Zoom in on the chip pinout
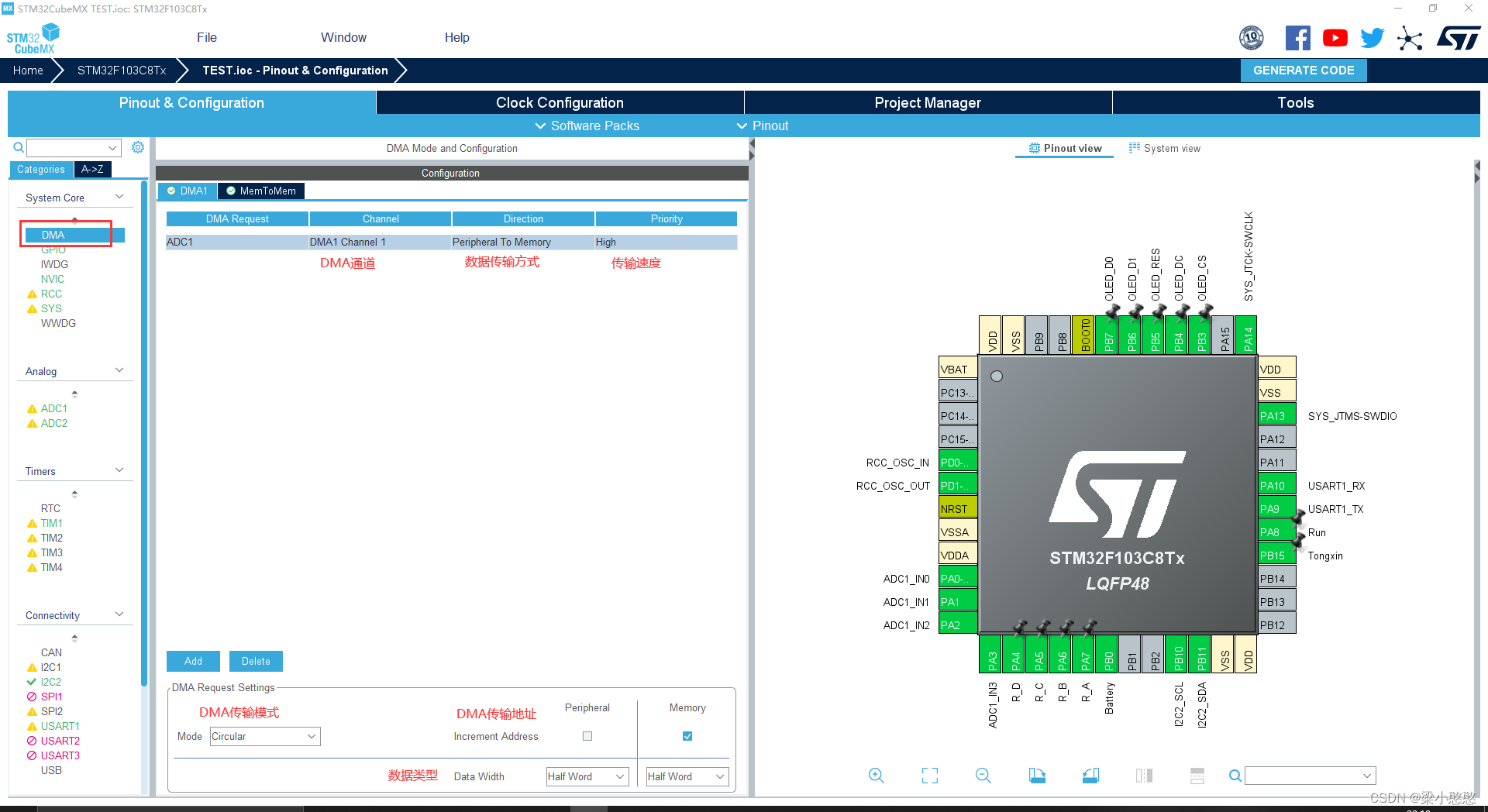The width and height of the screenshot is (1488, 812). pos(877,776)
